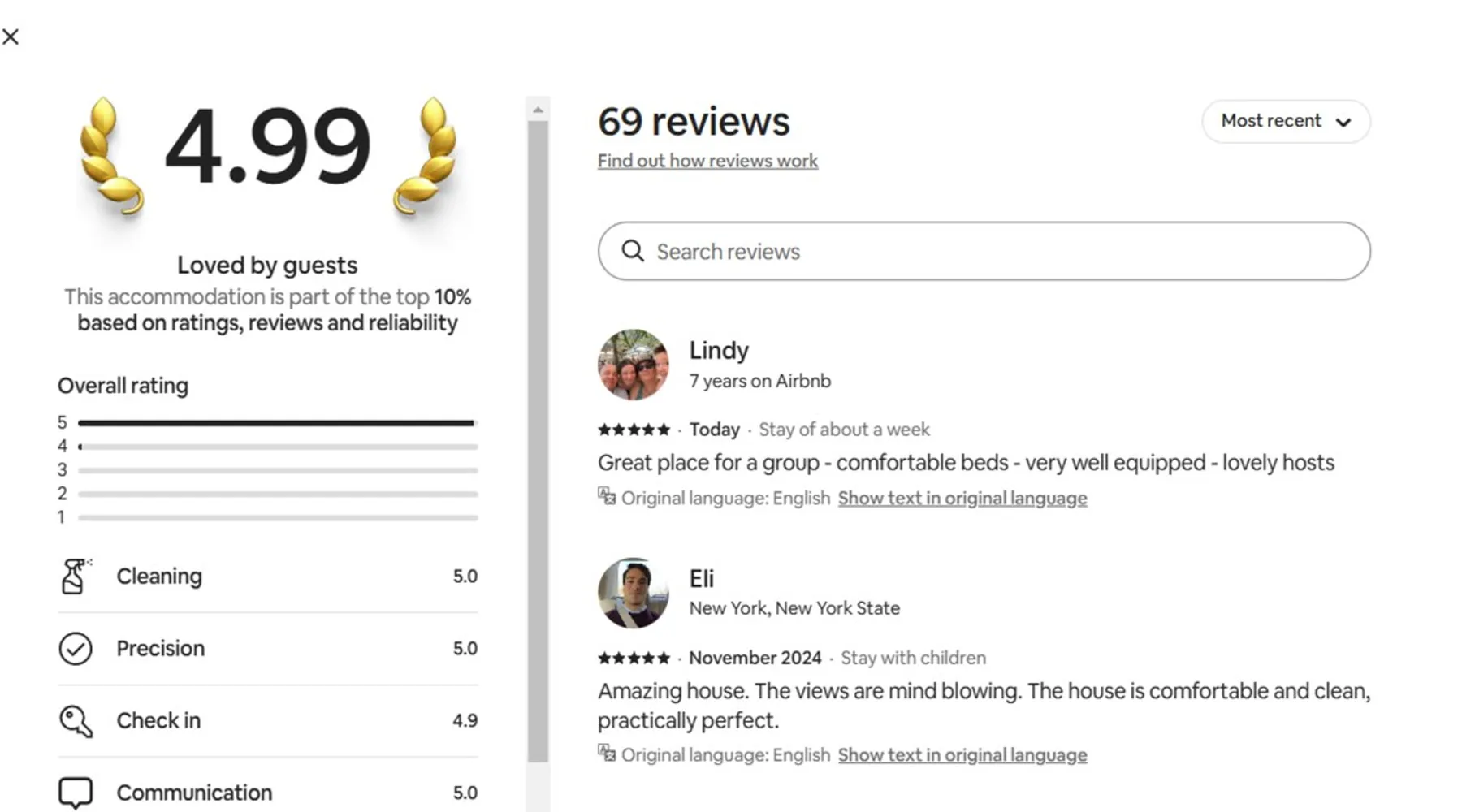Open Find out how reviews work link
This screenshot has height=812, width=1462.
tap(707, 161)
